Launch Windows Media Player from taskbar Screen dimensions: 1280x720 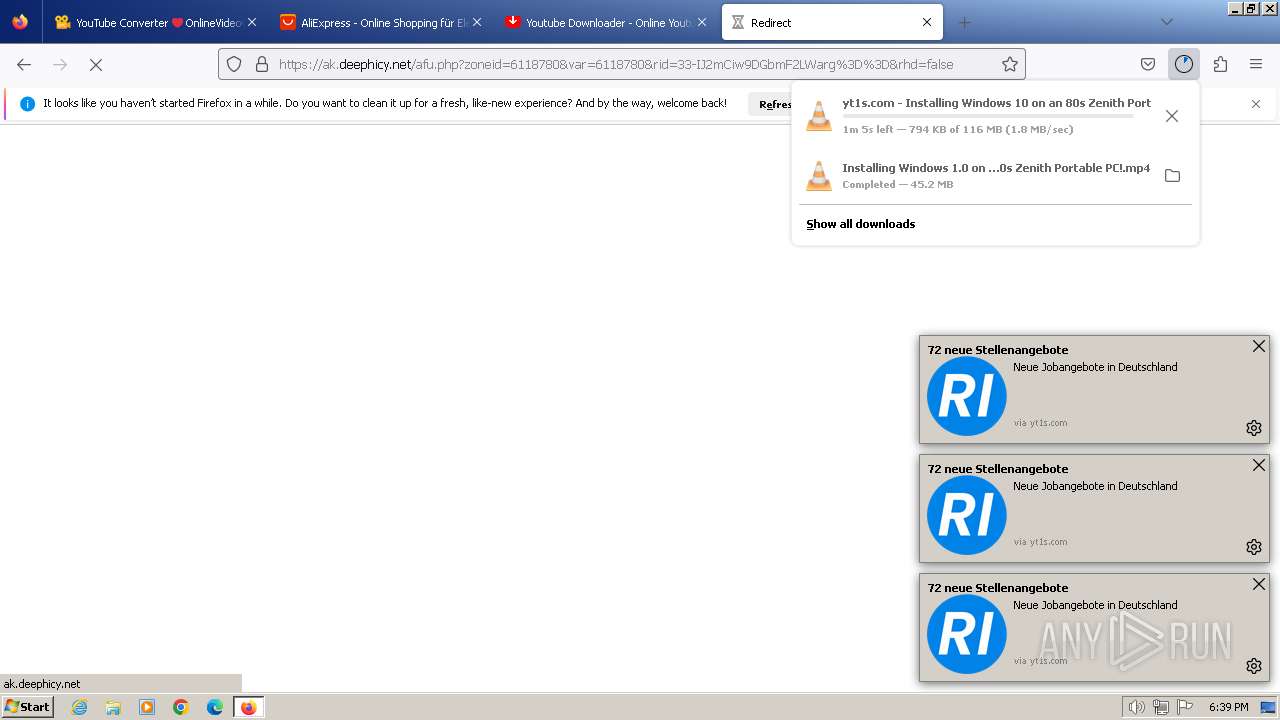tap(147, 707)
